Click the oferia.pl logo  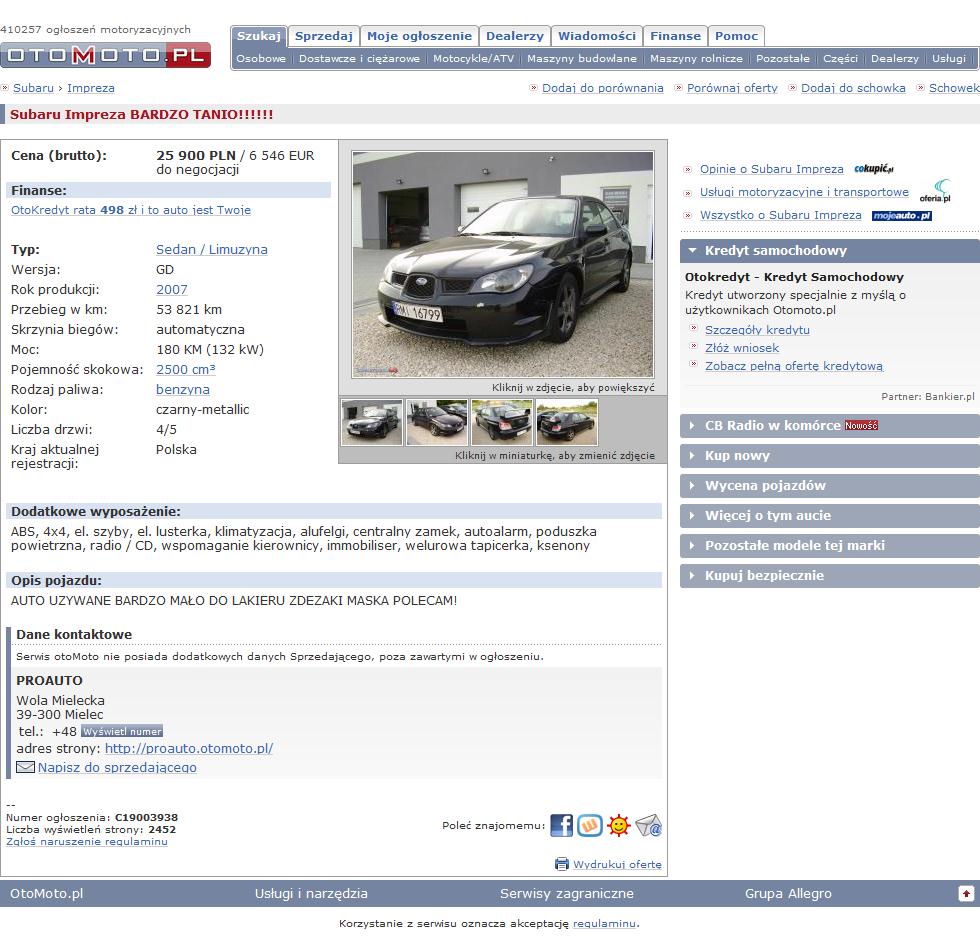(935, 191)
